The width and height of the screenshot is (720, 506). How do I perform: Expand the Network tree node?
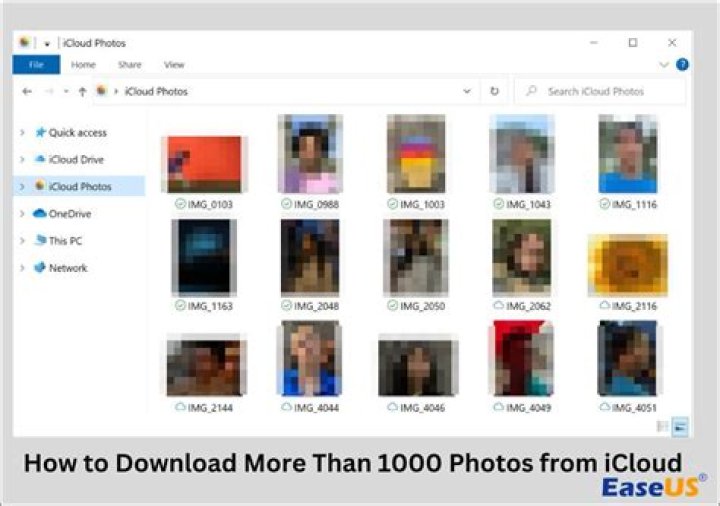click(22, 268)
